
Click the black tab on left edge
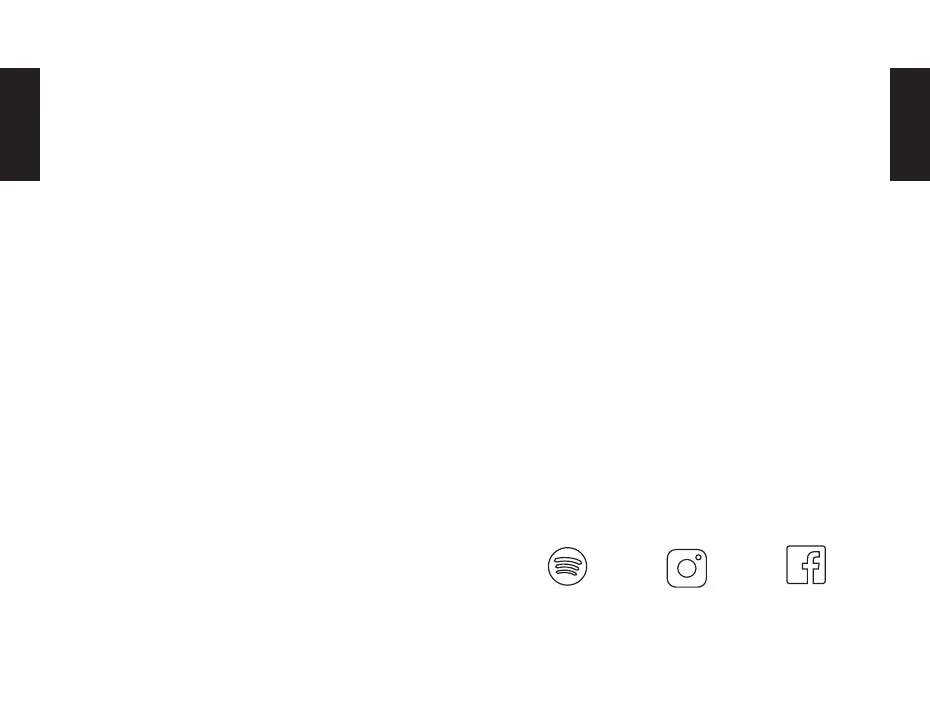tap(19, 124)
